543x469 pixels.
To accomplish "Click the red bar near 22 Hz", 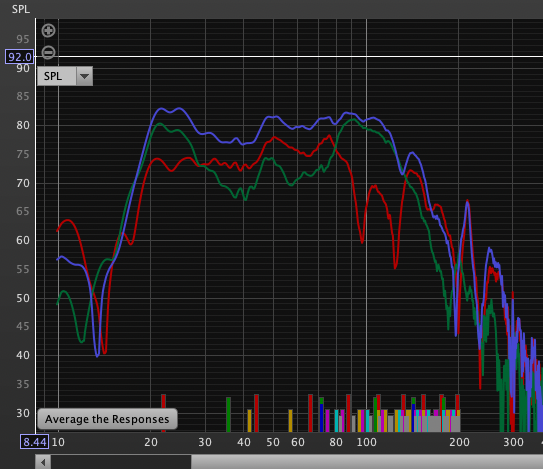I will click(x=163, y=413).
